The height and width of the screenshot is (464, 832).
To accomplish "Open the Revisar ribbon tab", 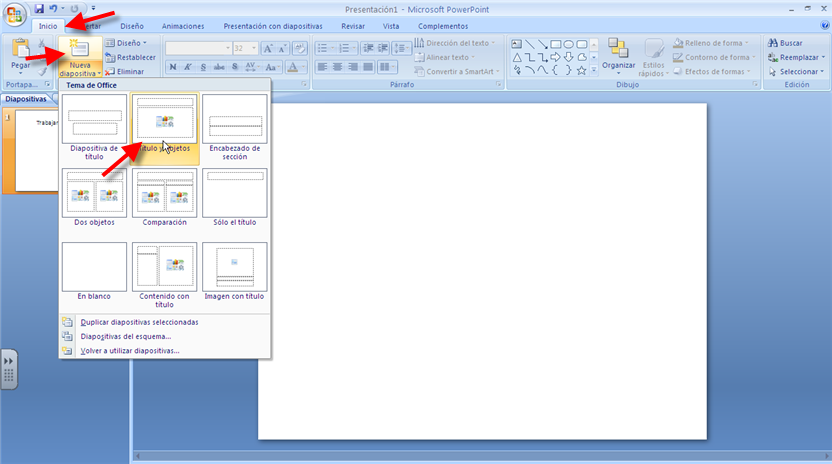I will click(x=353, y=26).
